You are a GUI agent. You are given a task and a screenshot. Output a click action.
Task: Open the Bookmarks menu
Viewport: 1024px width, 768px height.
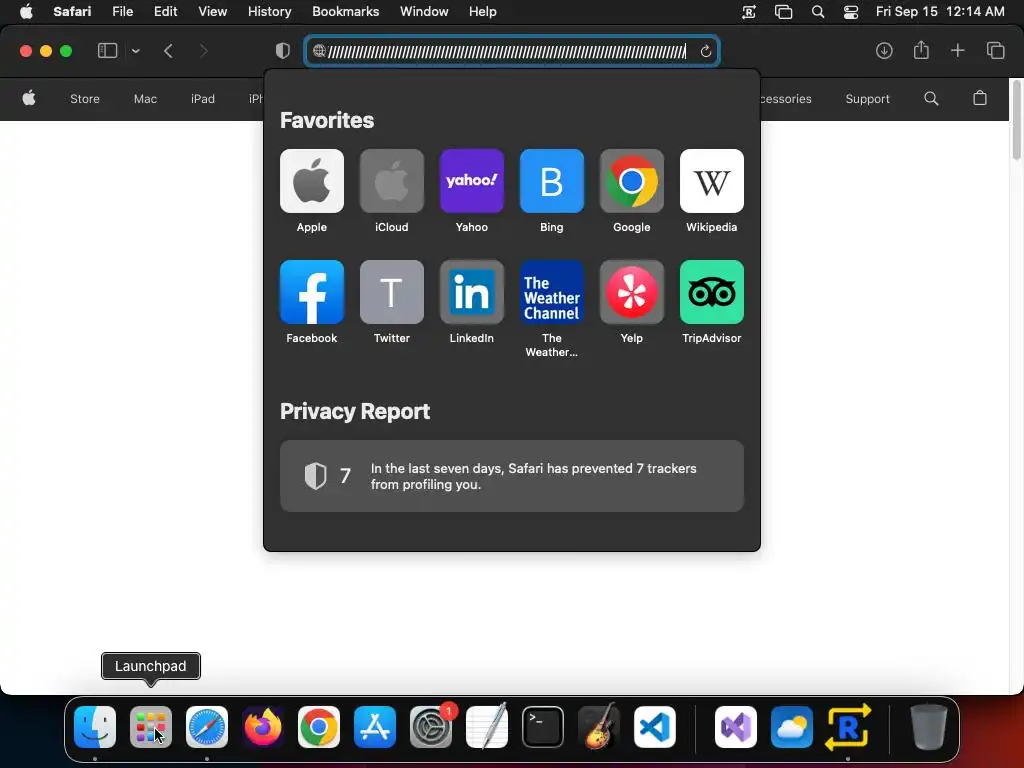[x=345, y=12]
